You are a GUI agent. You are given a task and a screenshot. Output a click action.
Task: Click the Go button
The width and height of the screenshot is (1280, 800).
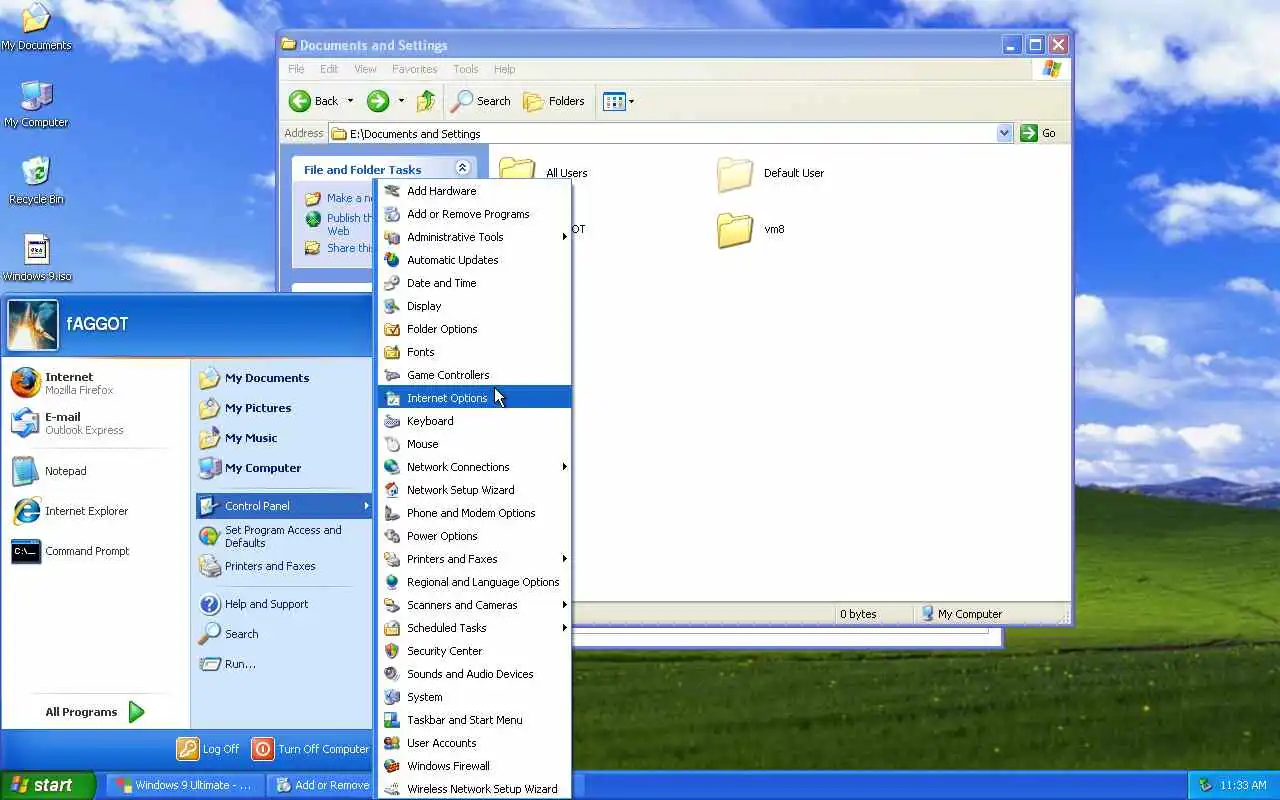click(x=1038, y=133)
